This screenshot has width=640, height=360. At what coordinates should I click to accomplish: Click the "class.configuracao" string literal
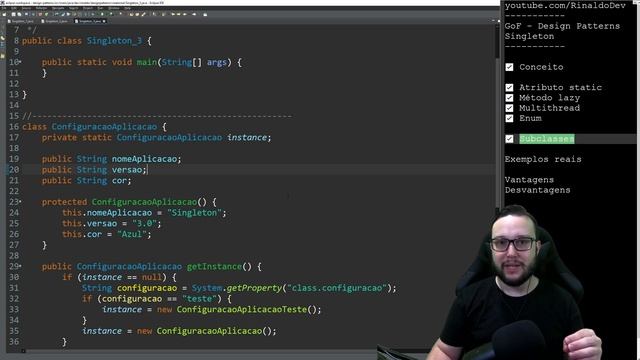337,288
